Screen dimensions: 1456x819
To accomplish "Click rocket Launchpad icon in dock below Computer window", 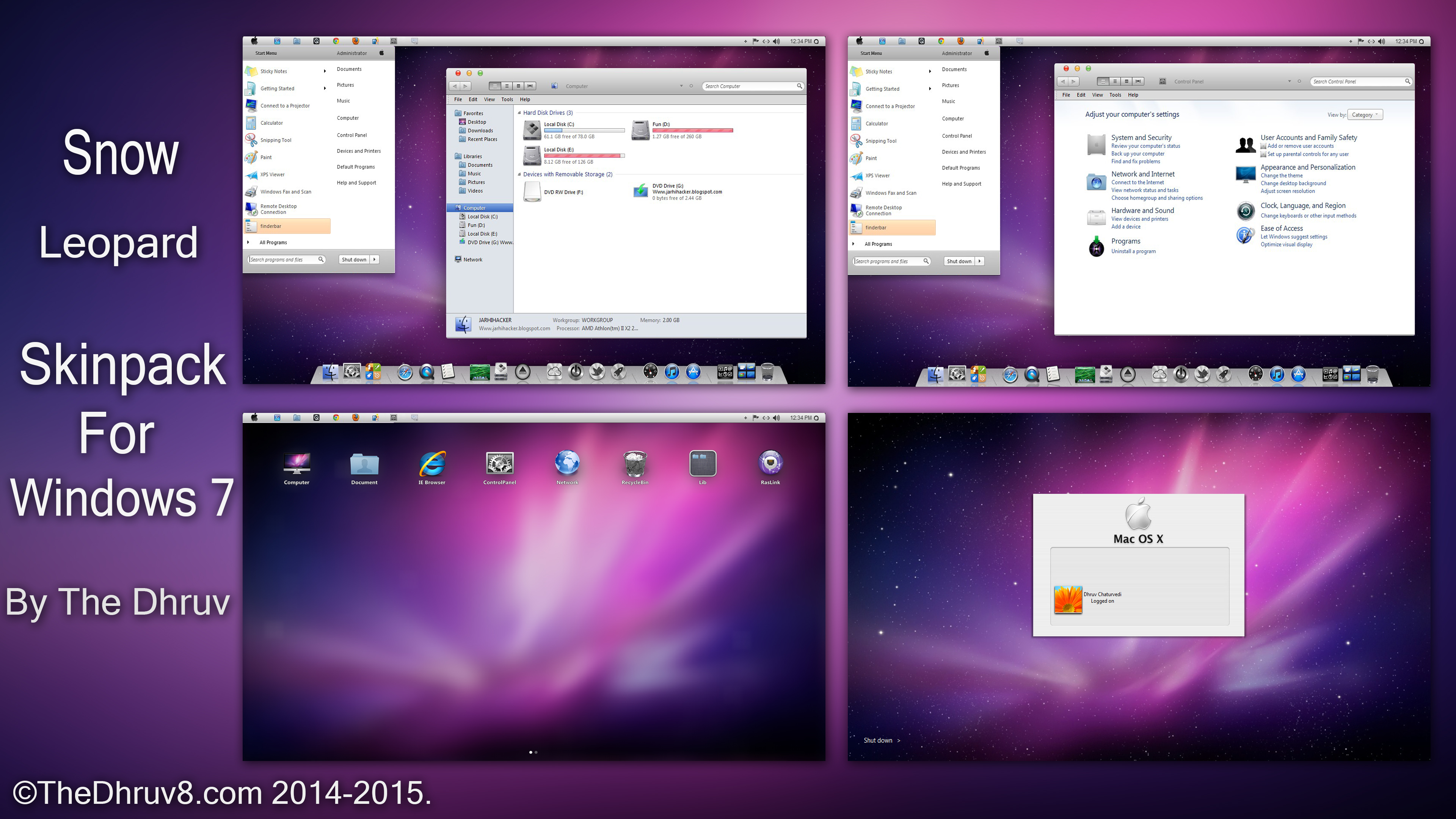I will (618, 371).
